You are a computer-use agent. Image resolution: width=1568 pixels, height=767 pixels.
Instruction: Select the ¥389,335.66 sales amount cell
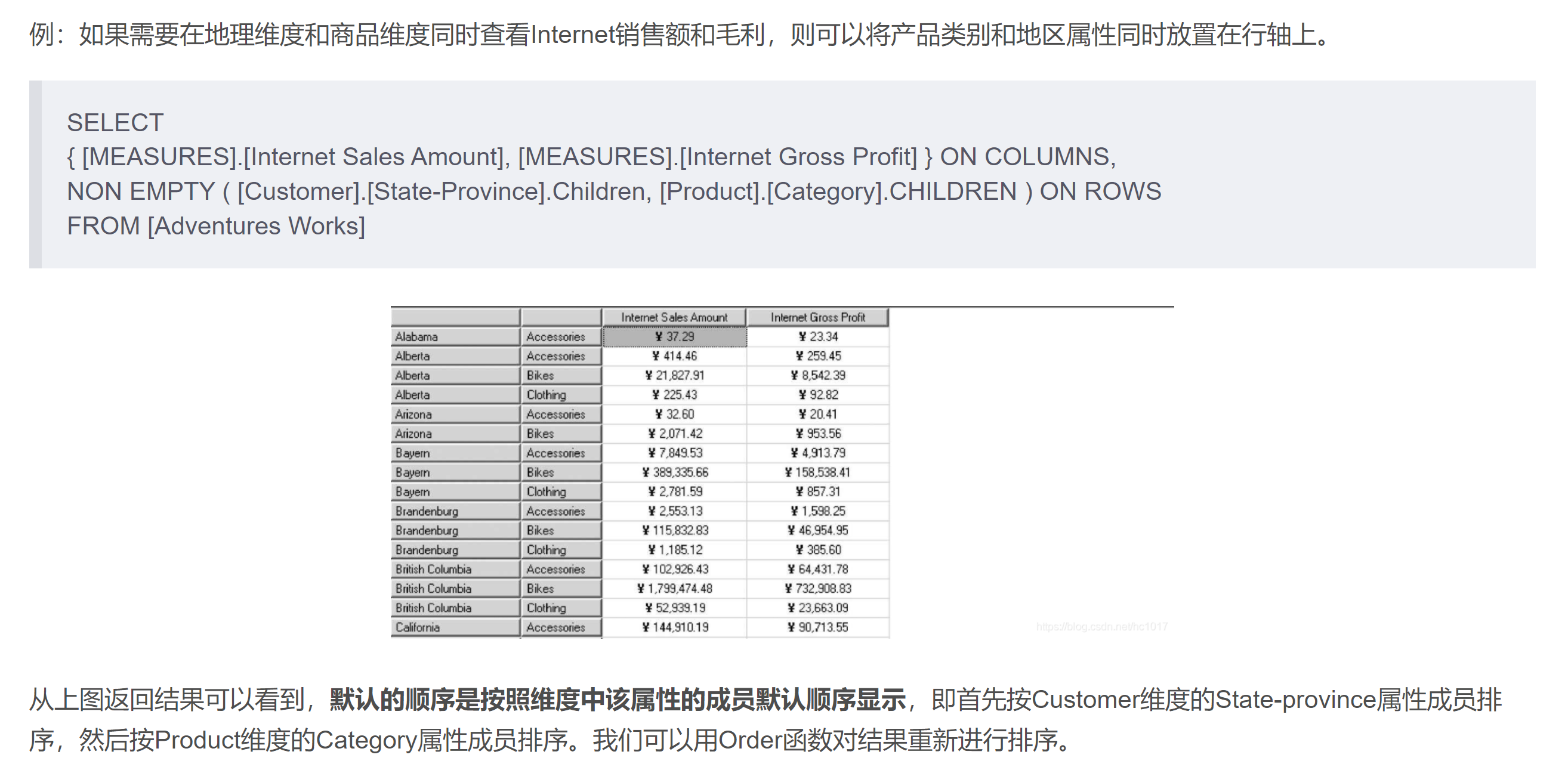(x=674, y=472)
